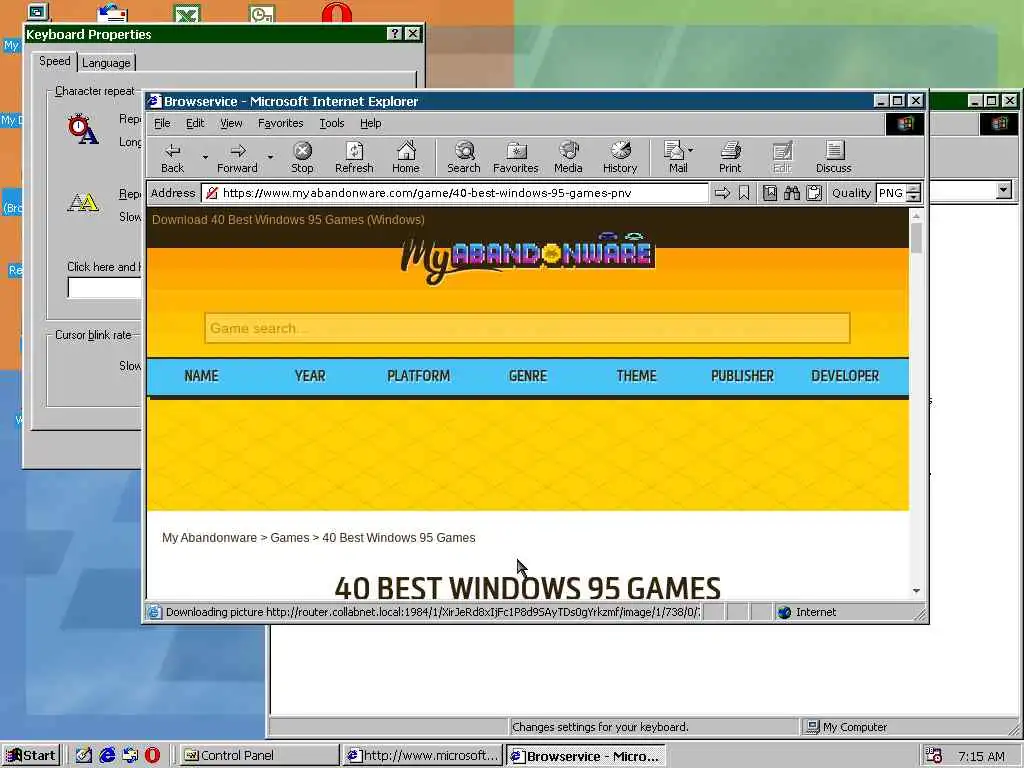Click the tray icon beside the clock

934,756
